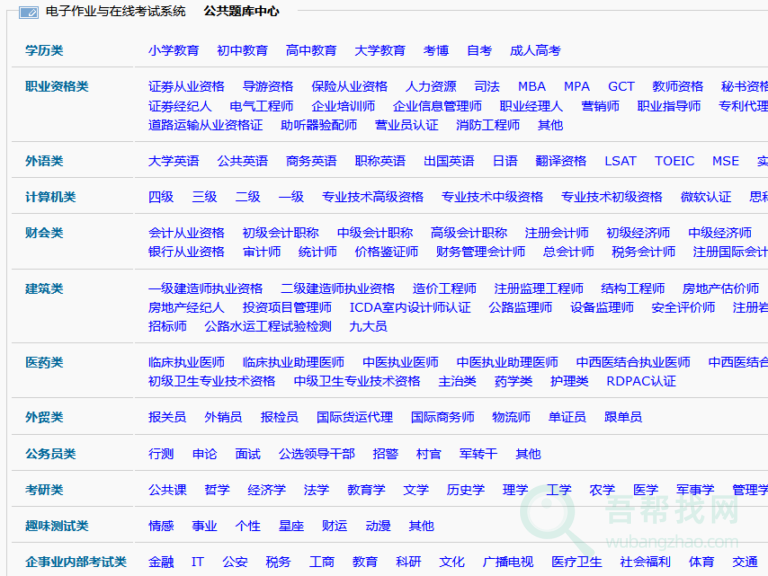
Task: Click the icon beside 电子作业与在线考试系统
Action: click(29, 12)
